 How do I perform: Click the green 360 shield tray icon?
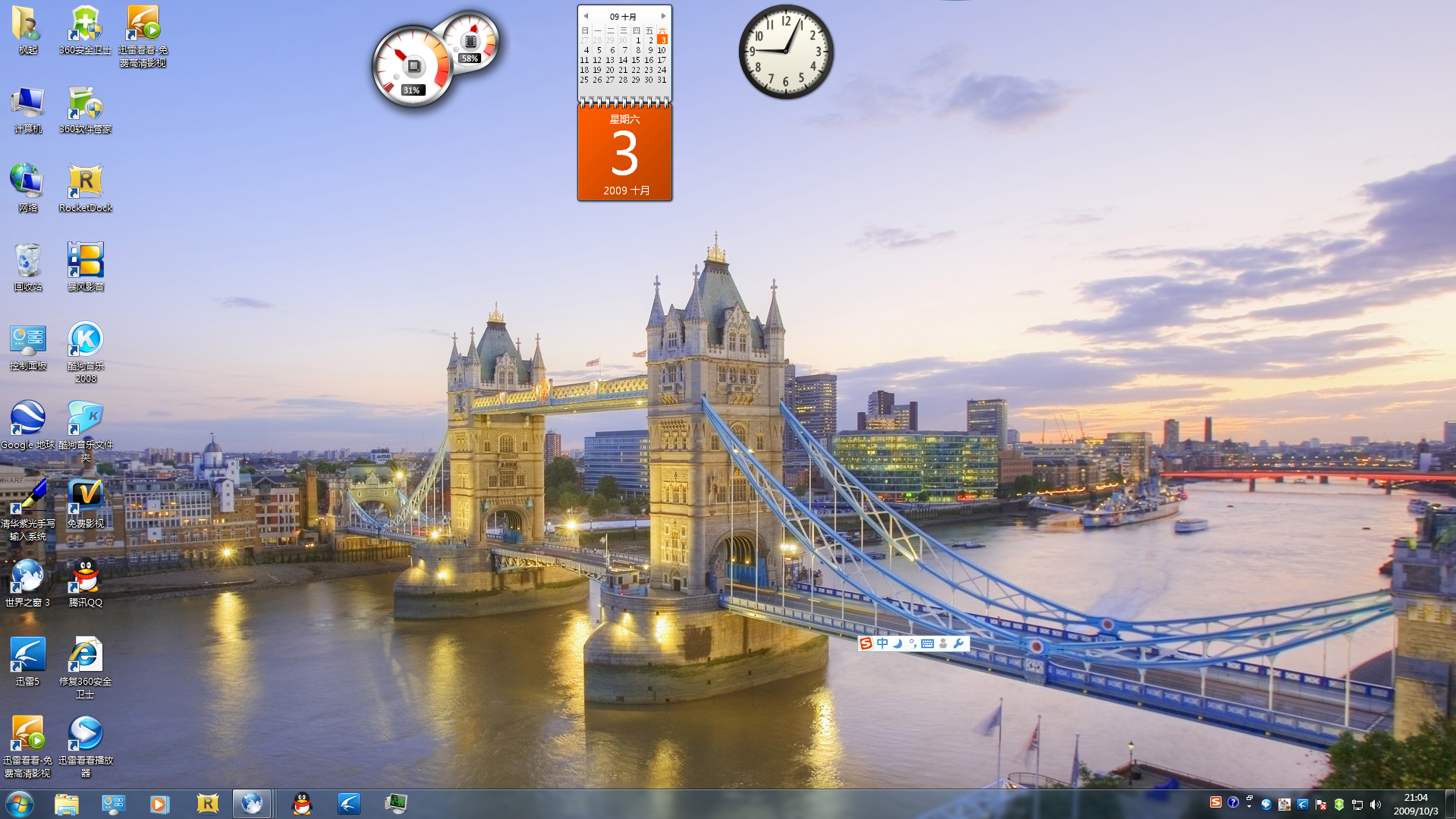1339,805
